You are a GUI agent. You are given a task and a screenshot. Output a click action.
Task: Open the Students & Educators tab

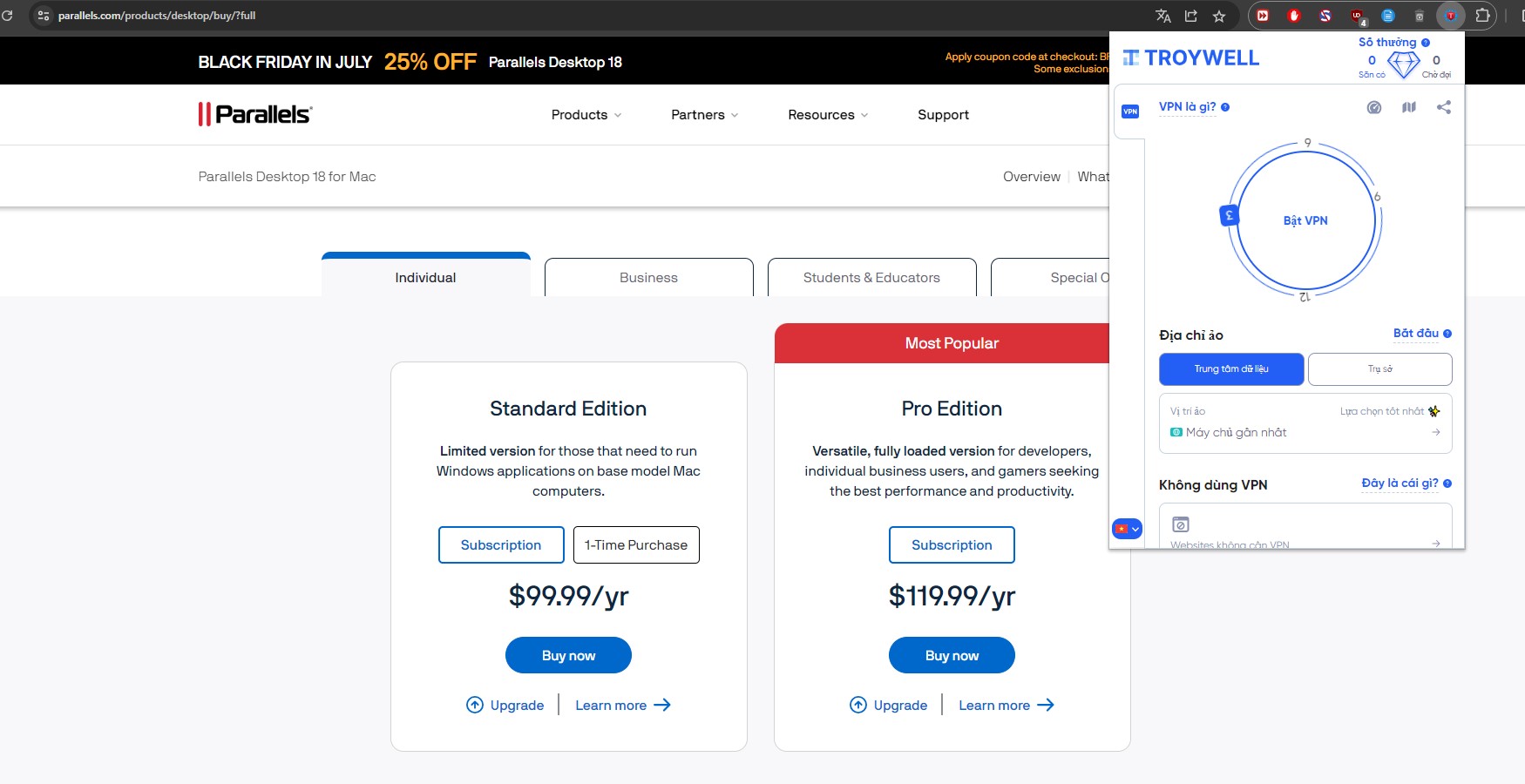871,278
